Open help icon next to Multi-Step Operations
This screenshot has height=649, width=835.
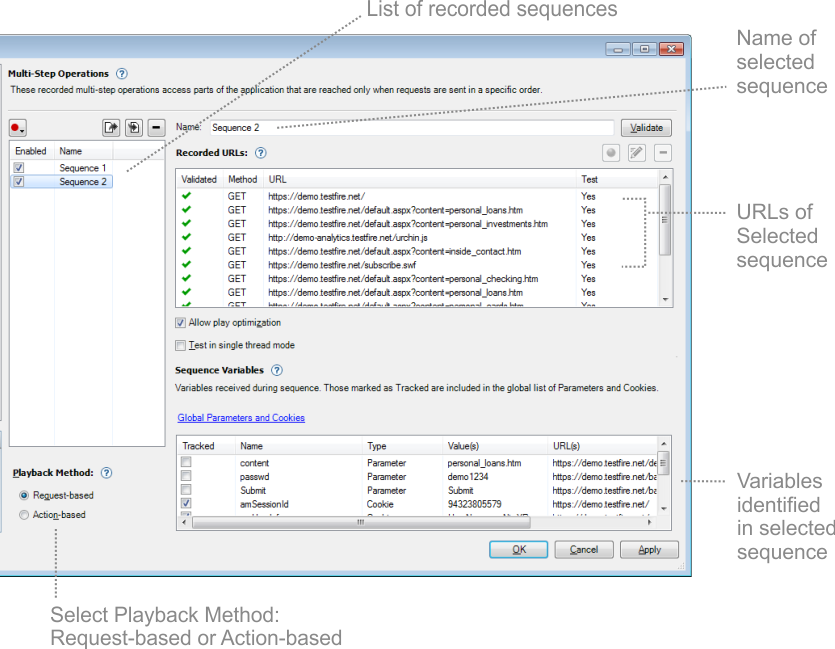pos(122,74)
